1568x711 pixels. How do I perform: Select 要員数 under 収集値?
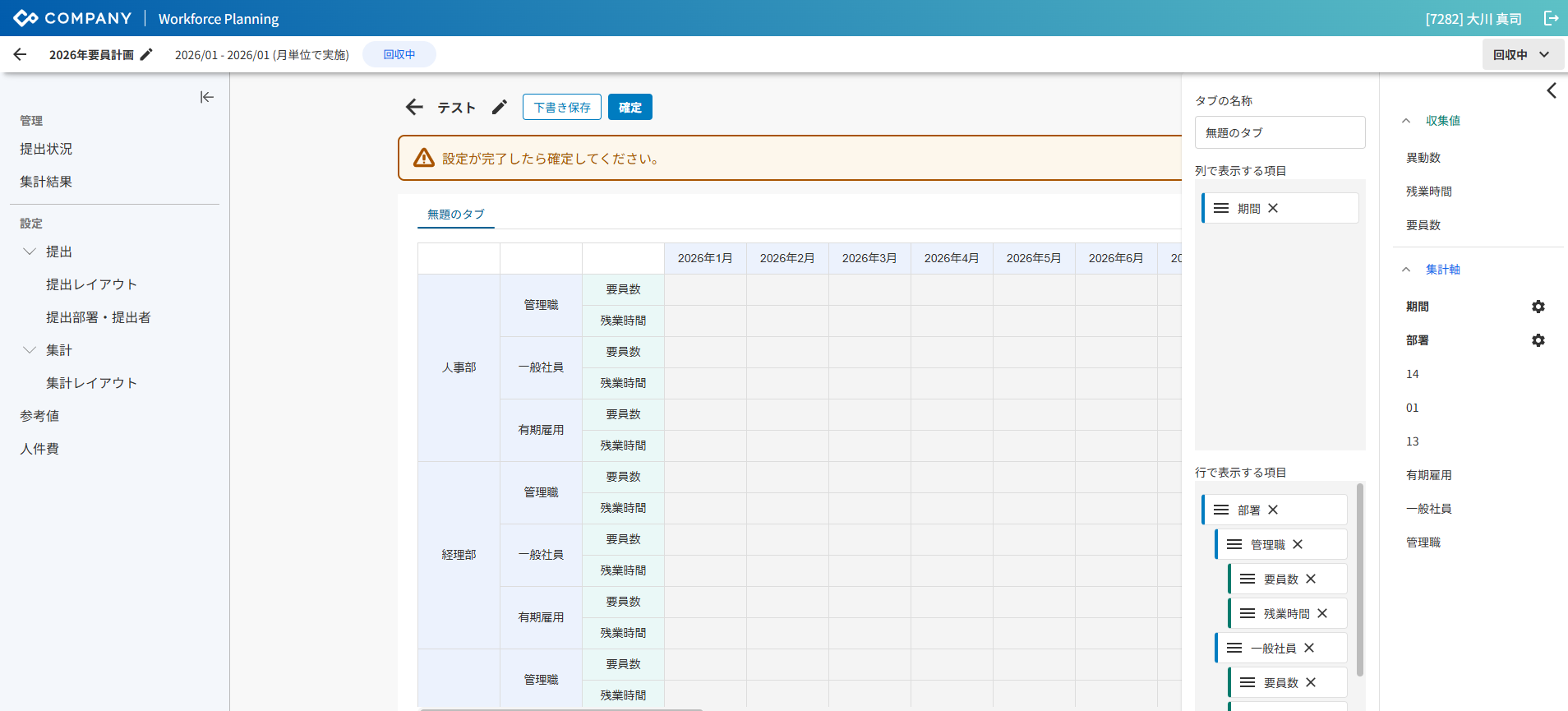pos(1423,225)
